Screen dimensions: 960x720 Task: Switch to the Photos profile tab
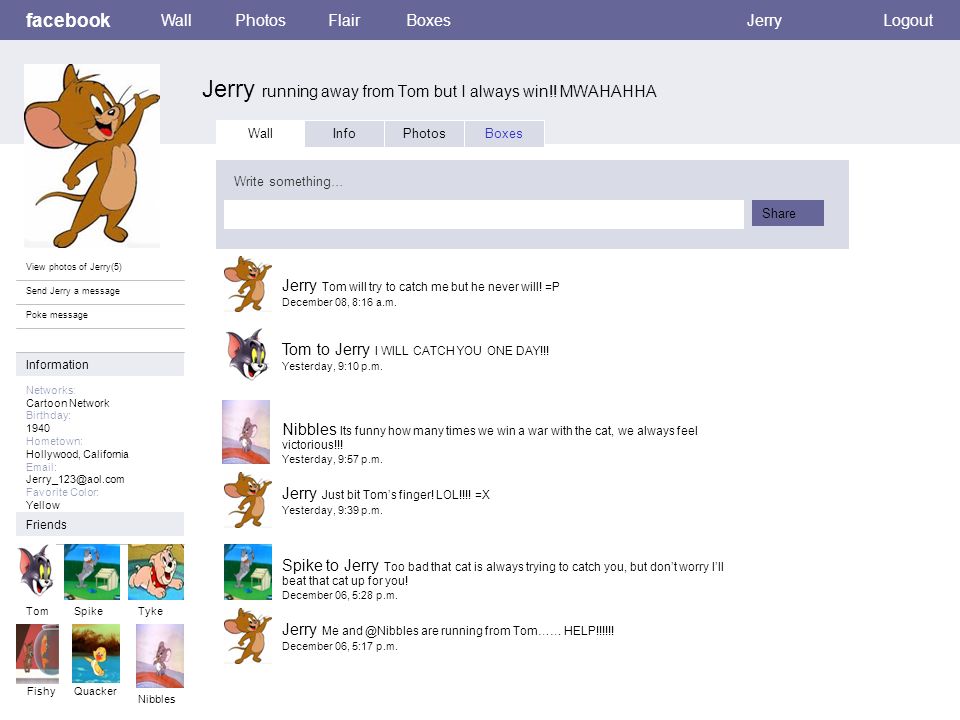(x=424, y=133)
